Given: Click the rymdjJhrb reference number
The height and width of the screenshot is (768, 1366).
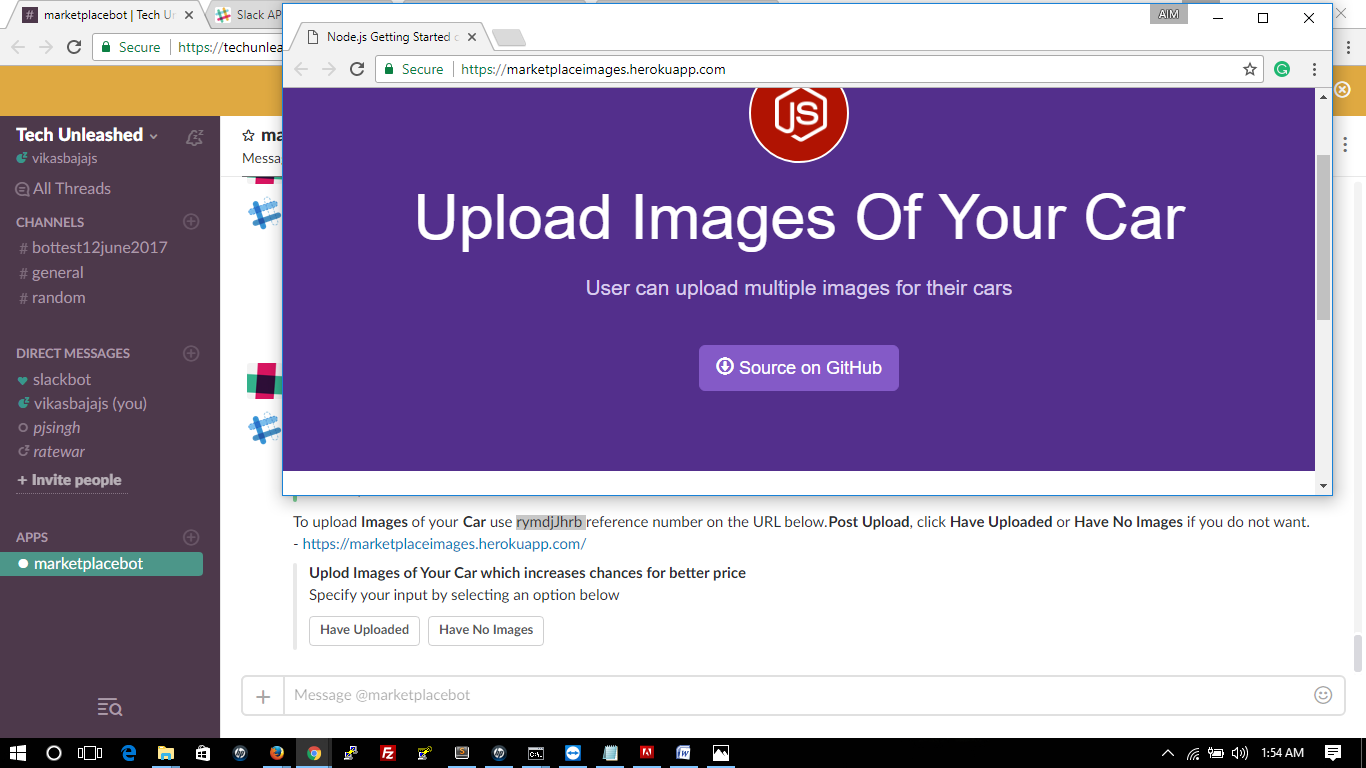Looking at the screenshot, I should pyautogui.click(x=551, y=522).
